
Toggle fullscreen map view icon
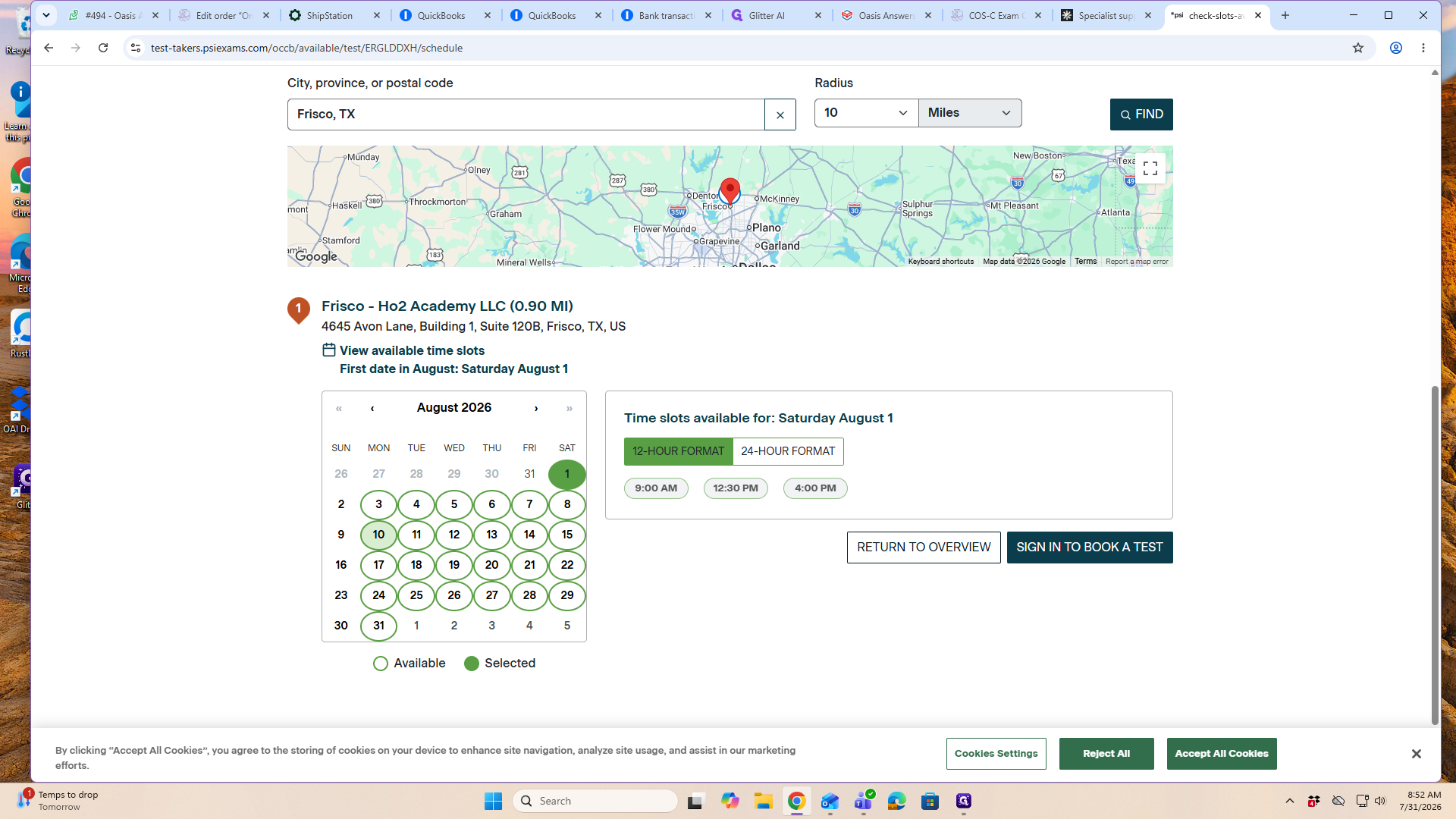1150,168
